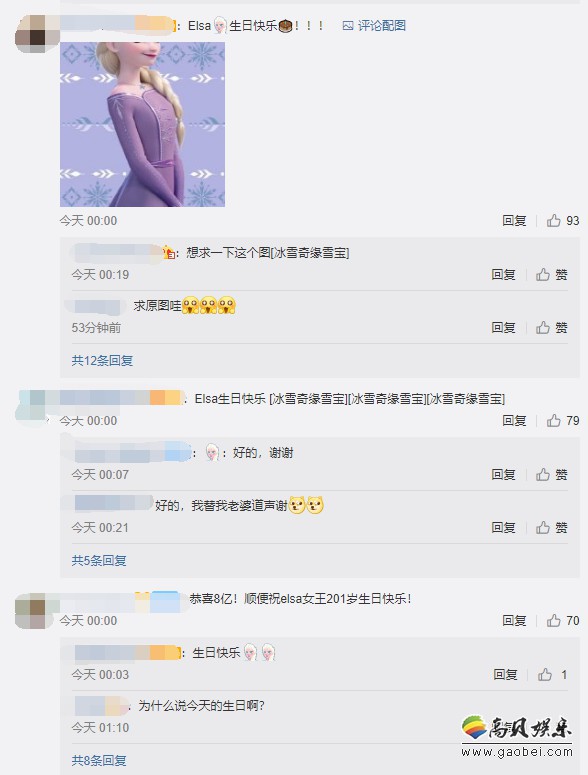
Task: Expand 共5条回复 thread
Action: (x=99, y=560)
